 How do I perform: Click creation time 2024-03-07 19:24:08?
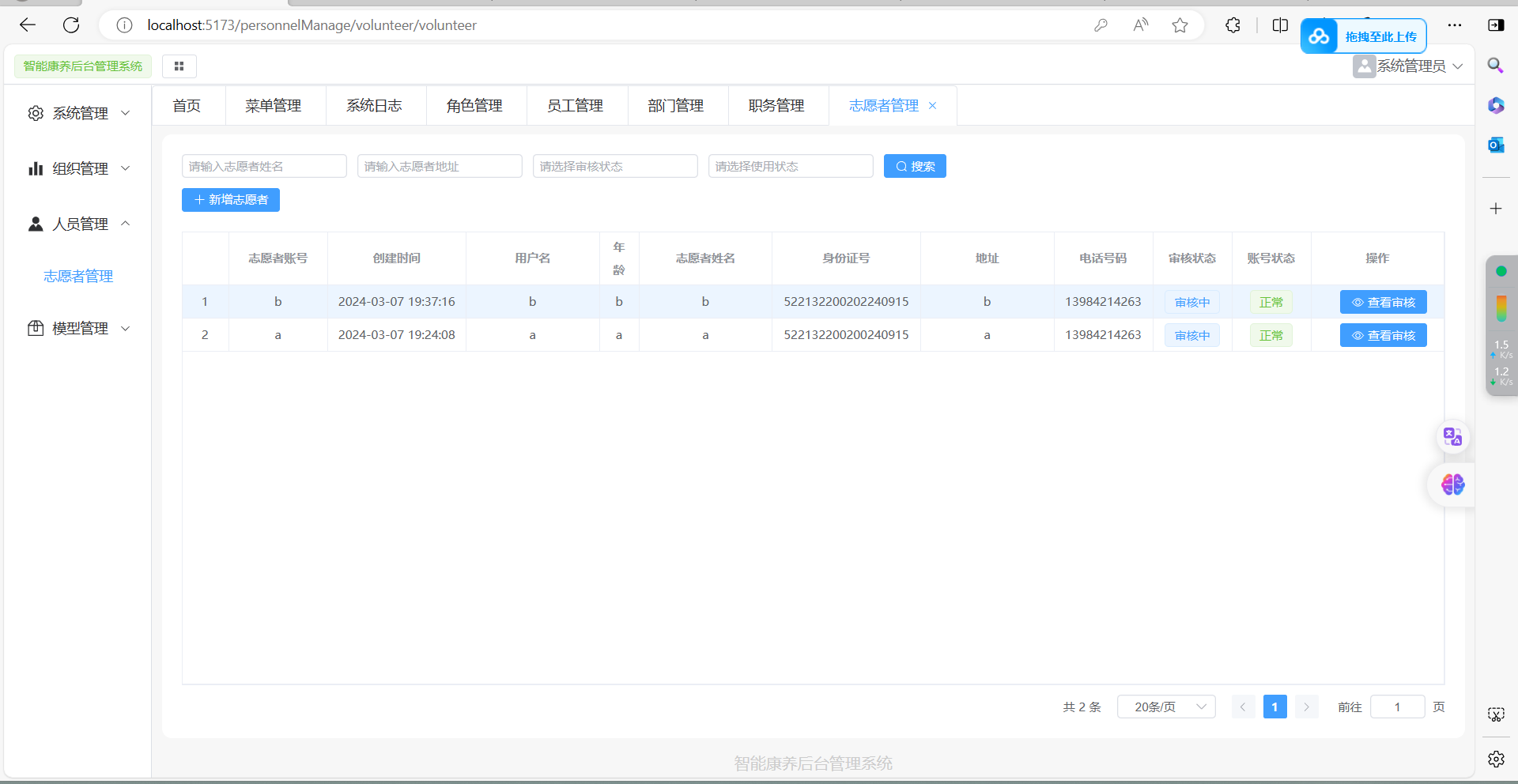397,334
